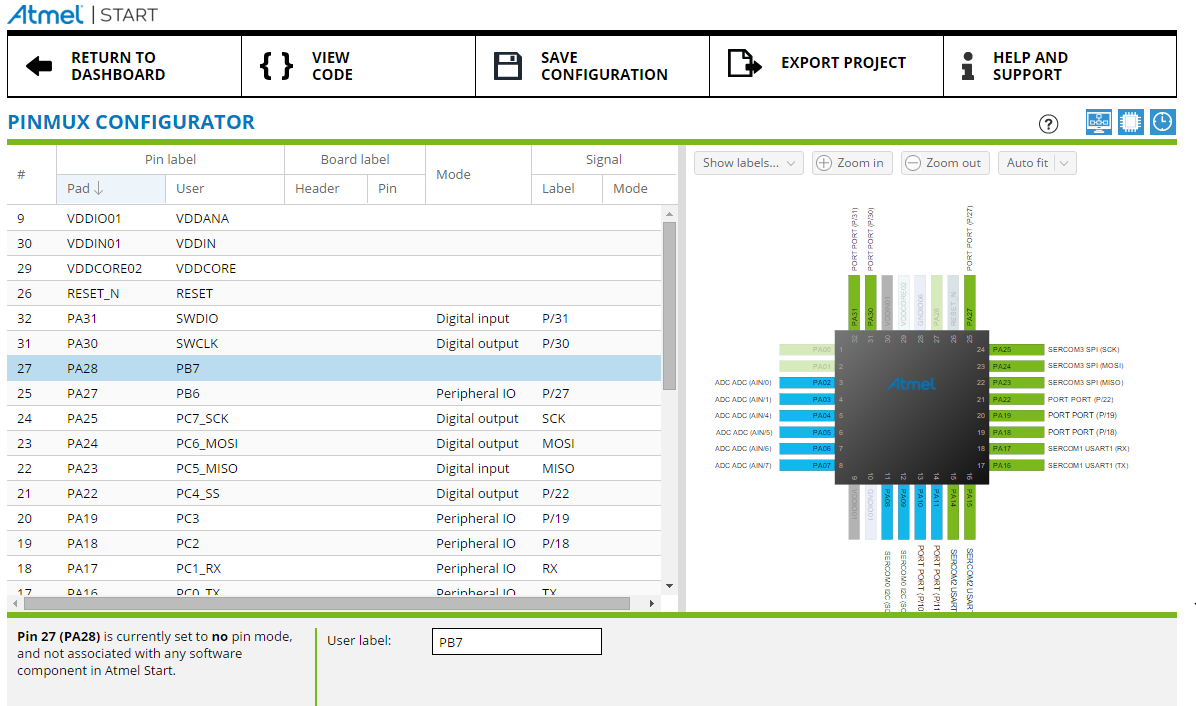Select the VDDIN01 VDDIN row
1196x706 pixels.
pyautogui.click(x=334, y=244)
